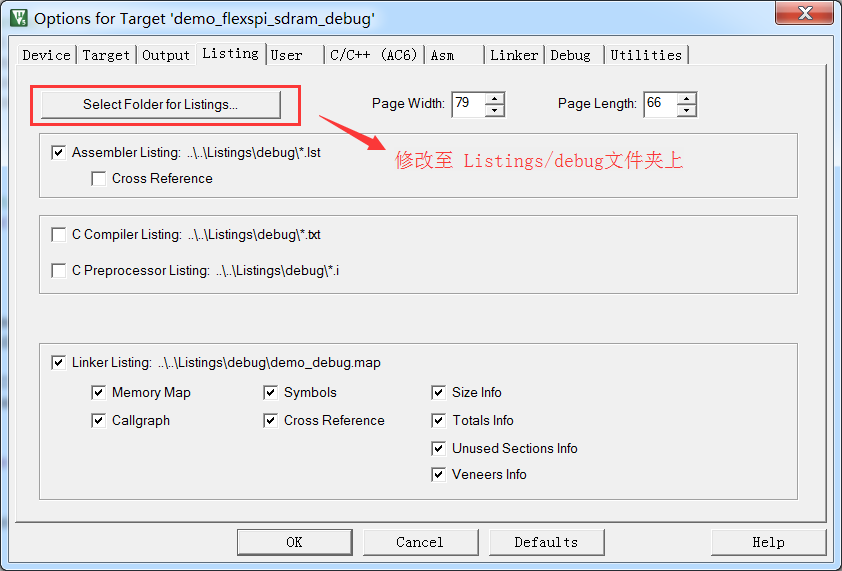This screenshot has width=842, height=571.
Task: Decrease Page Length with down arrow
Action: pos(686,110)
